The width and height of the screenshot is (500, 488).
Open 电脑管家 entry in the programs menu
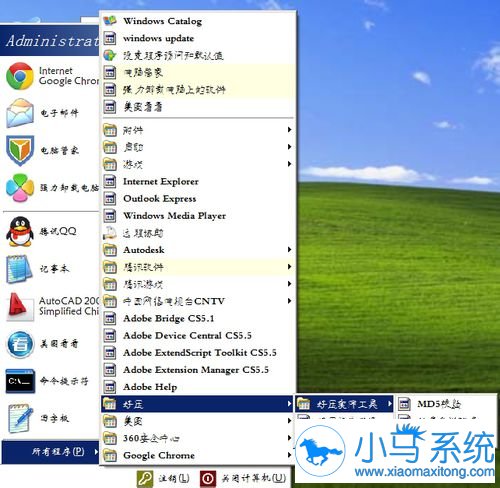[x=198, y=72]
